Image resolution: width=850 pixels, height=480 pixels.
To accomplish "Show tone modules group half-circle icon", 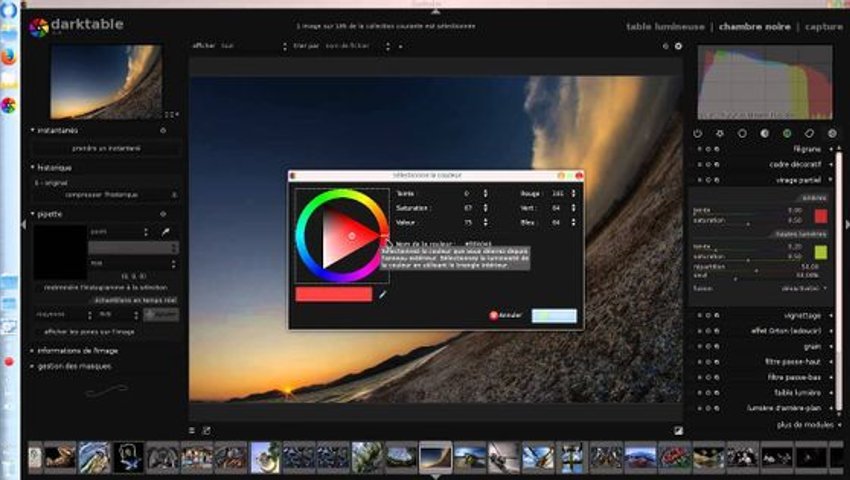I will click(764, 133).
